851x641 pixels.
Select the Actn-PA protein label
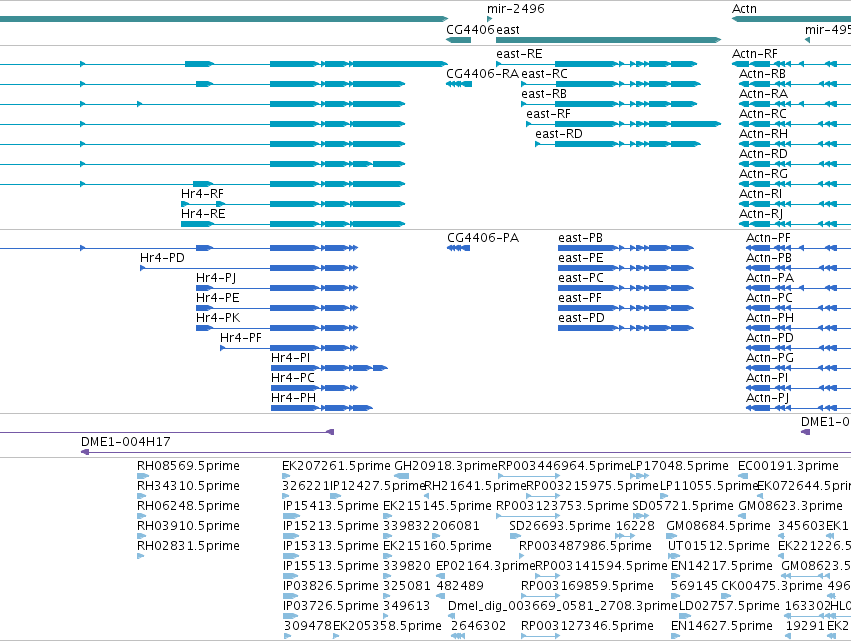(x=770, y=278)
